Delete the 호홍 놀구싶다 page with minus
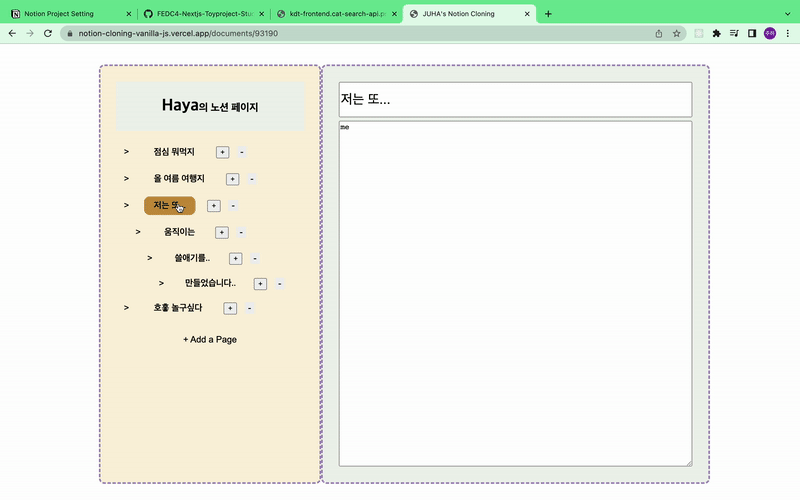Viewport: 800px width, 500px height. click(x=249, y=308)
